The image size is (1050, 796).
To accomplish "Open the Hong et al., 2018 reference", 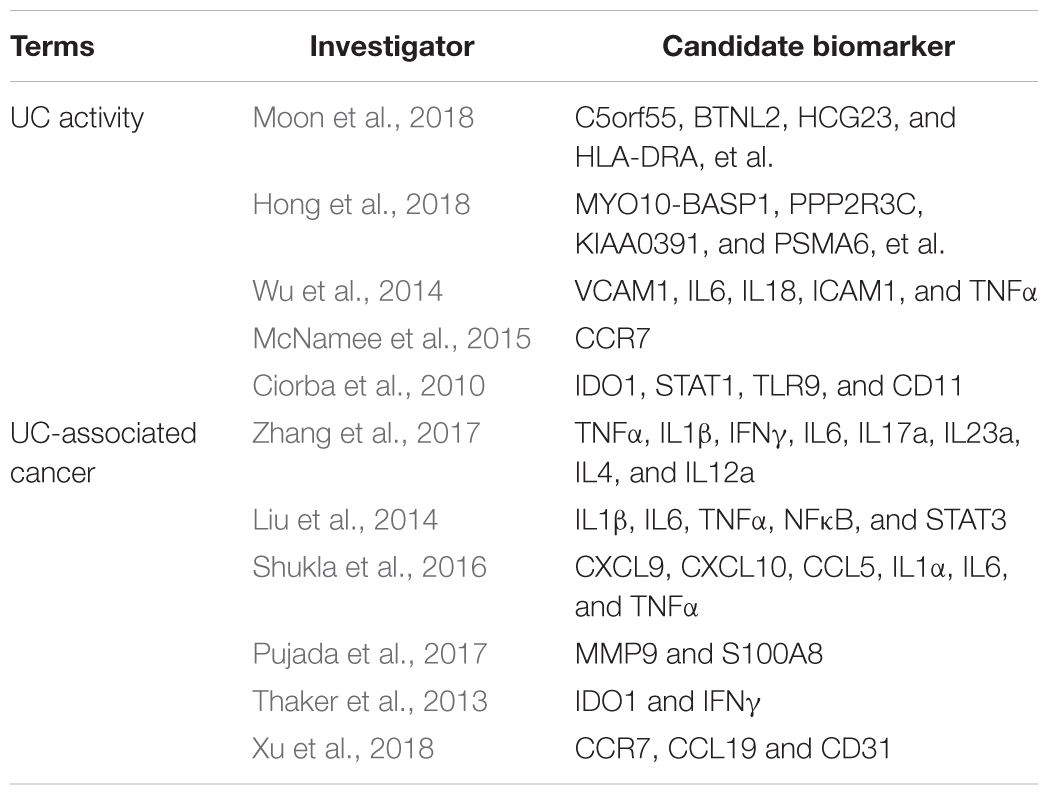I will pos(361,205).
